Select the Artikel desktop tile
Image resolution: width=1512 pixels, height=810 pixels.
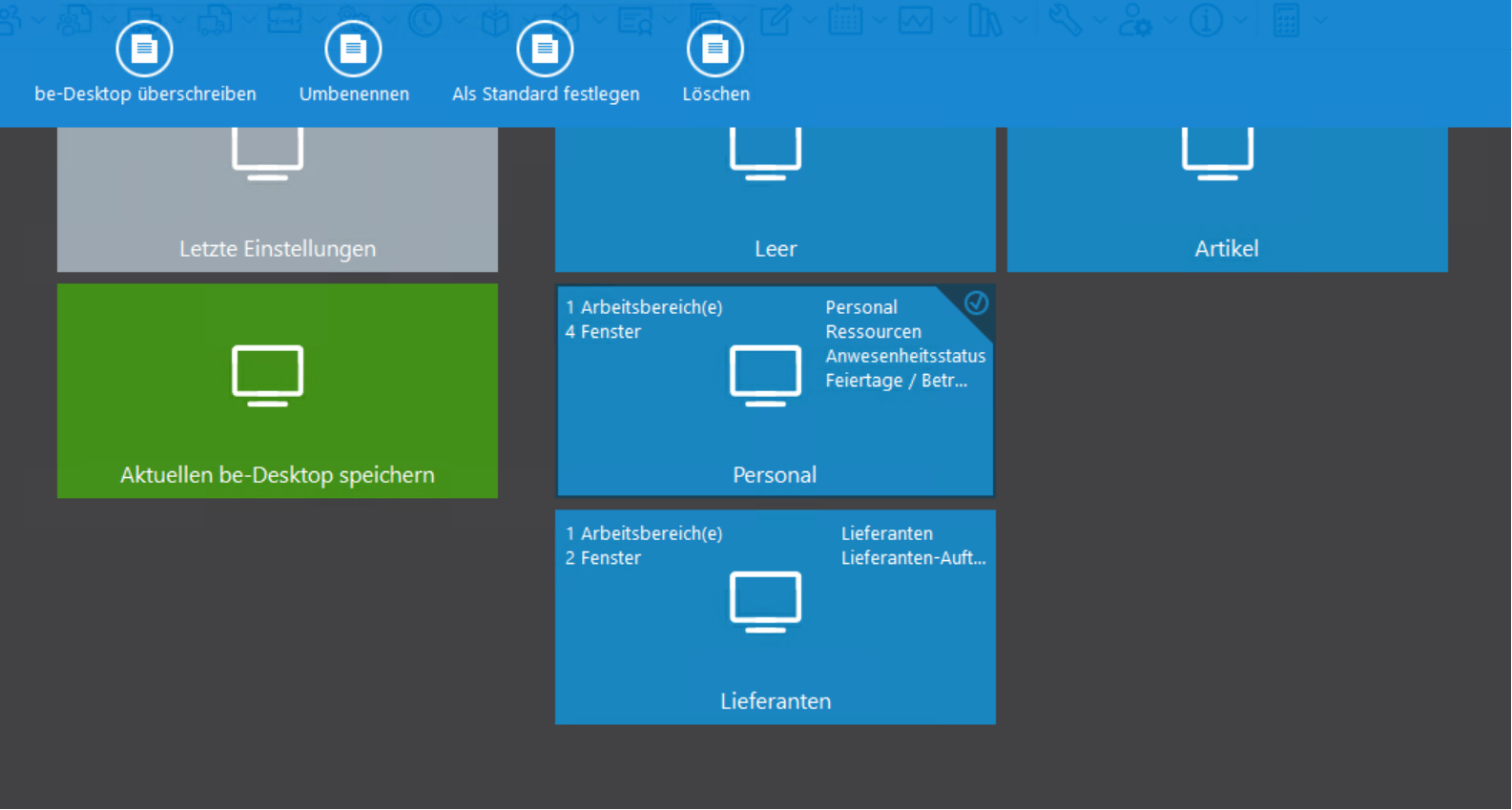[x=1227, y=200]
